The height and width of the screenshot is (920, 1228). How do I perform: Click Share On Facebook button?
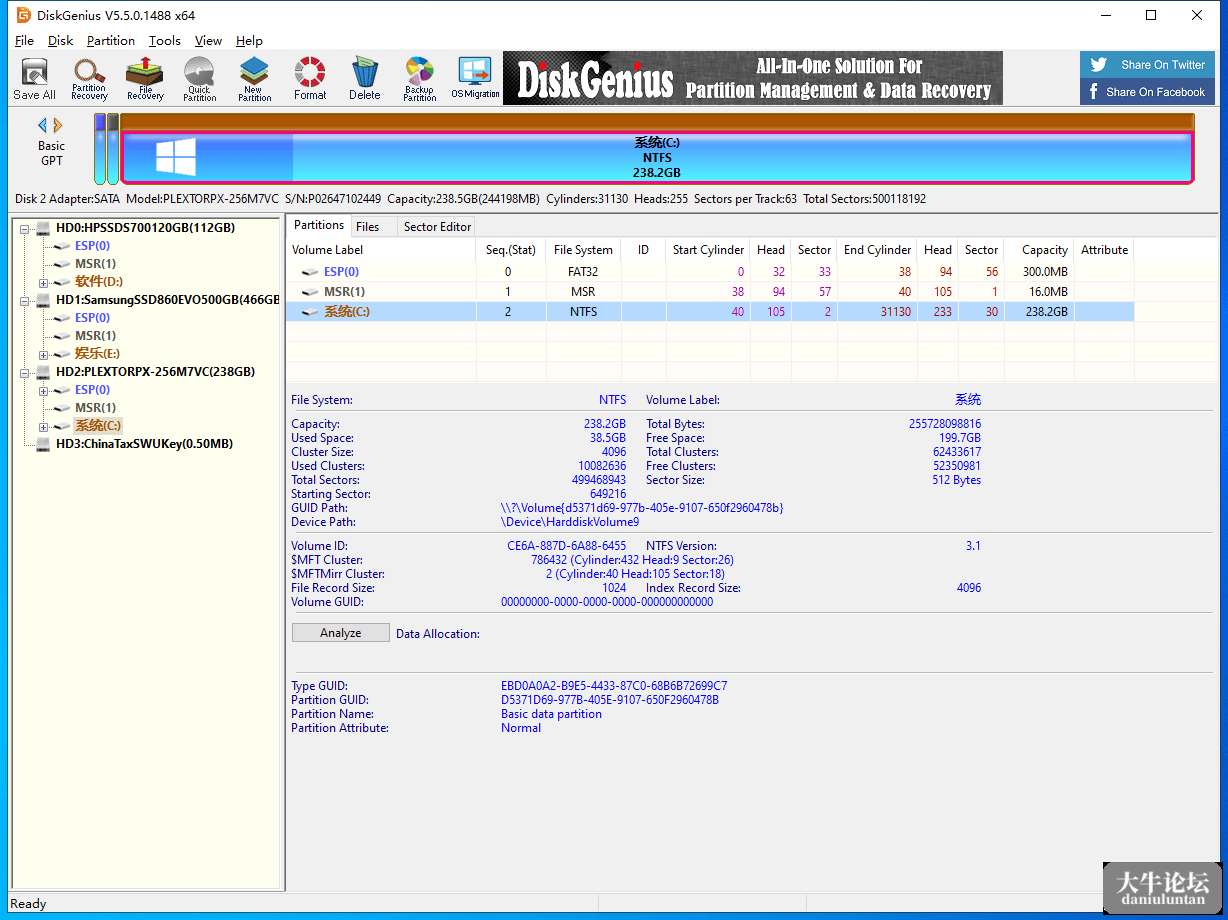[x=1148, y=92]
